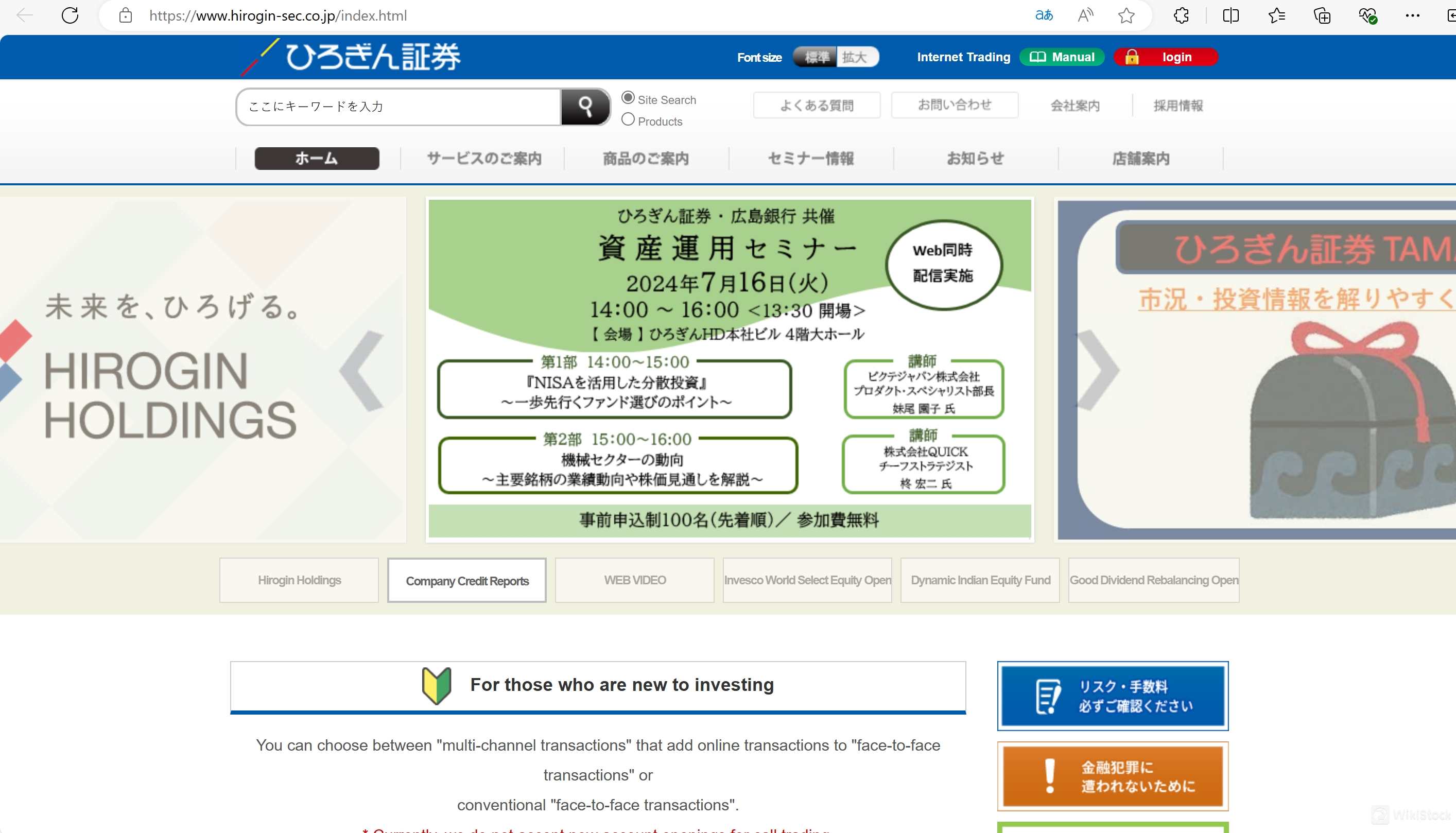Click the magnifier search button
The width and height of the screenshot is (1456, 833).
pos(585,107)
